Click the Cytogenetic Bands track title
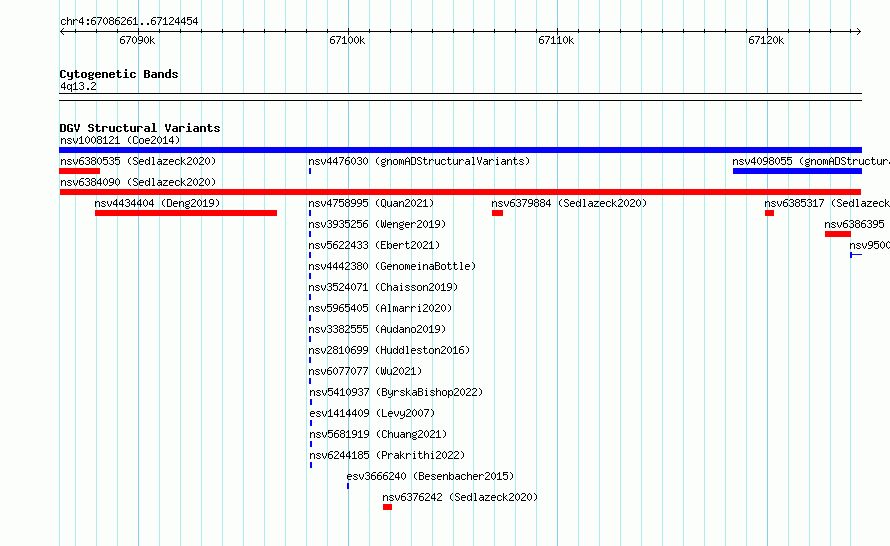The width and height of the screenshot is (890, 546). 119,74
